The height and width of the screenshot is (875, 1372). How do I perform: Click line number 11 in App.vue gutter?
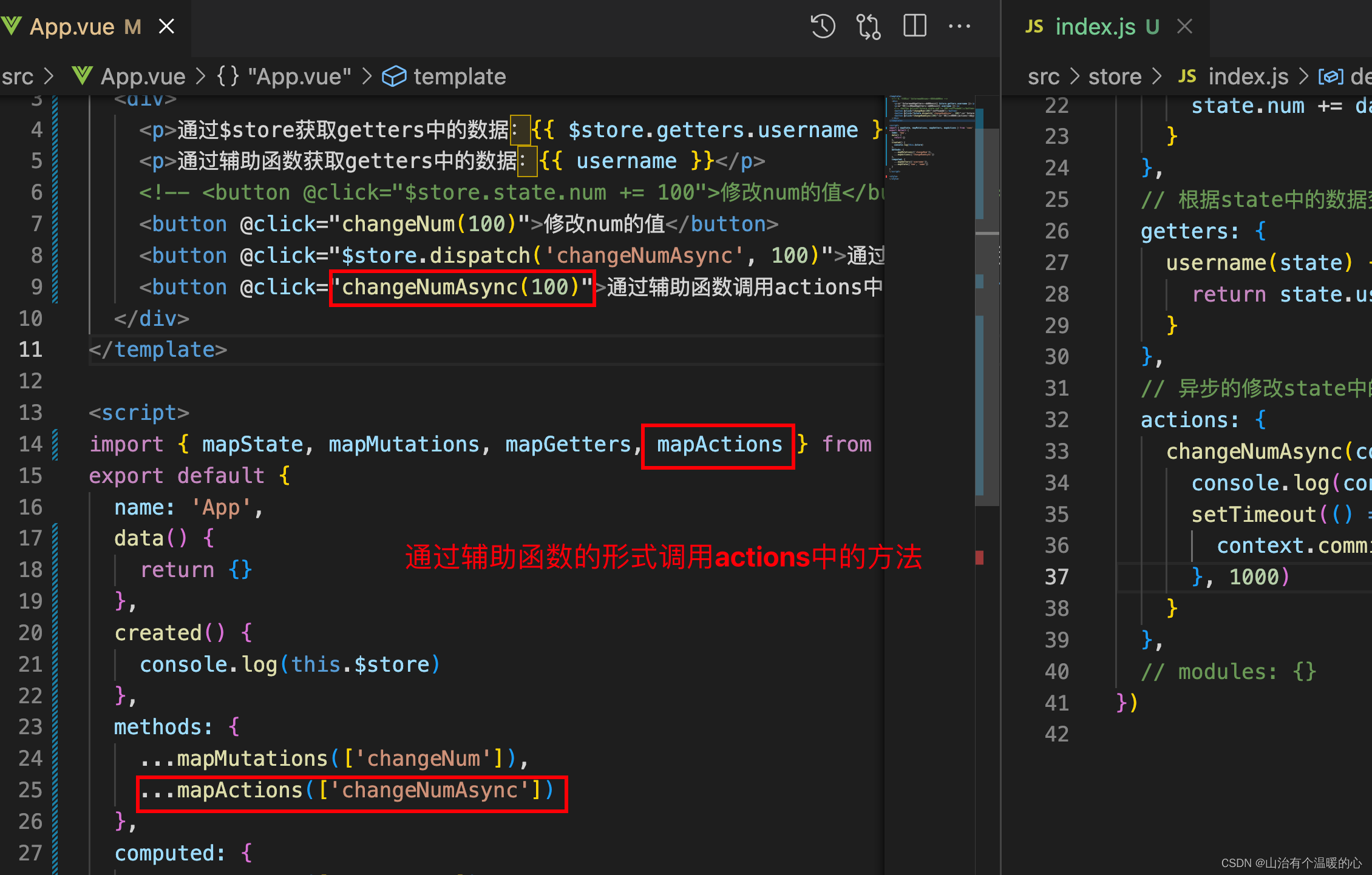pyautogui.click(x=30, y=350)
